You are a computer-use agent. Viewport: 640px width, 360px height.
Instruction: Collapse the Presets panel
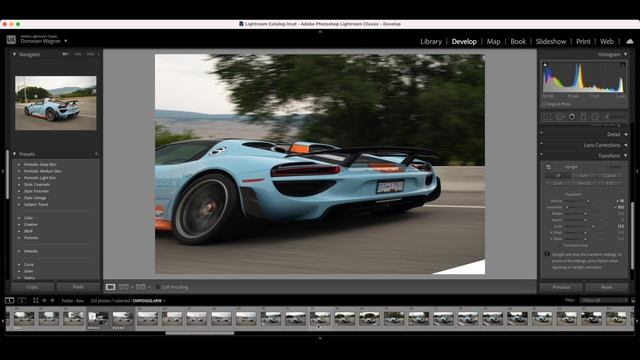[14, 154]
